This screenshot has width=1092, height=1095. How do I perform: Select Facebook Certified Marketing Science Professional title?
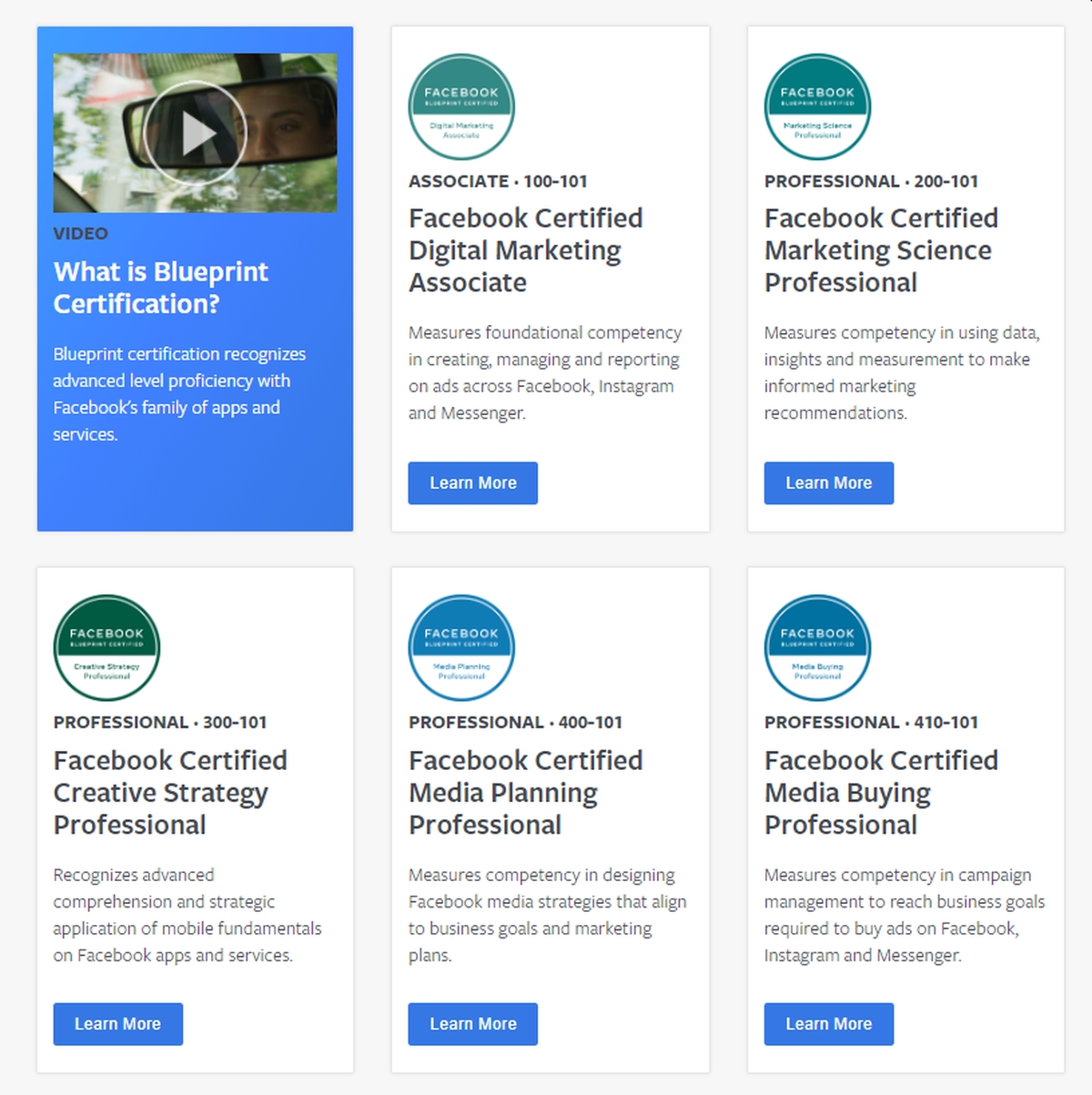pyautogui.click(x=882, y=250)
